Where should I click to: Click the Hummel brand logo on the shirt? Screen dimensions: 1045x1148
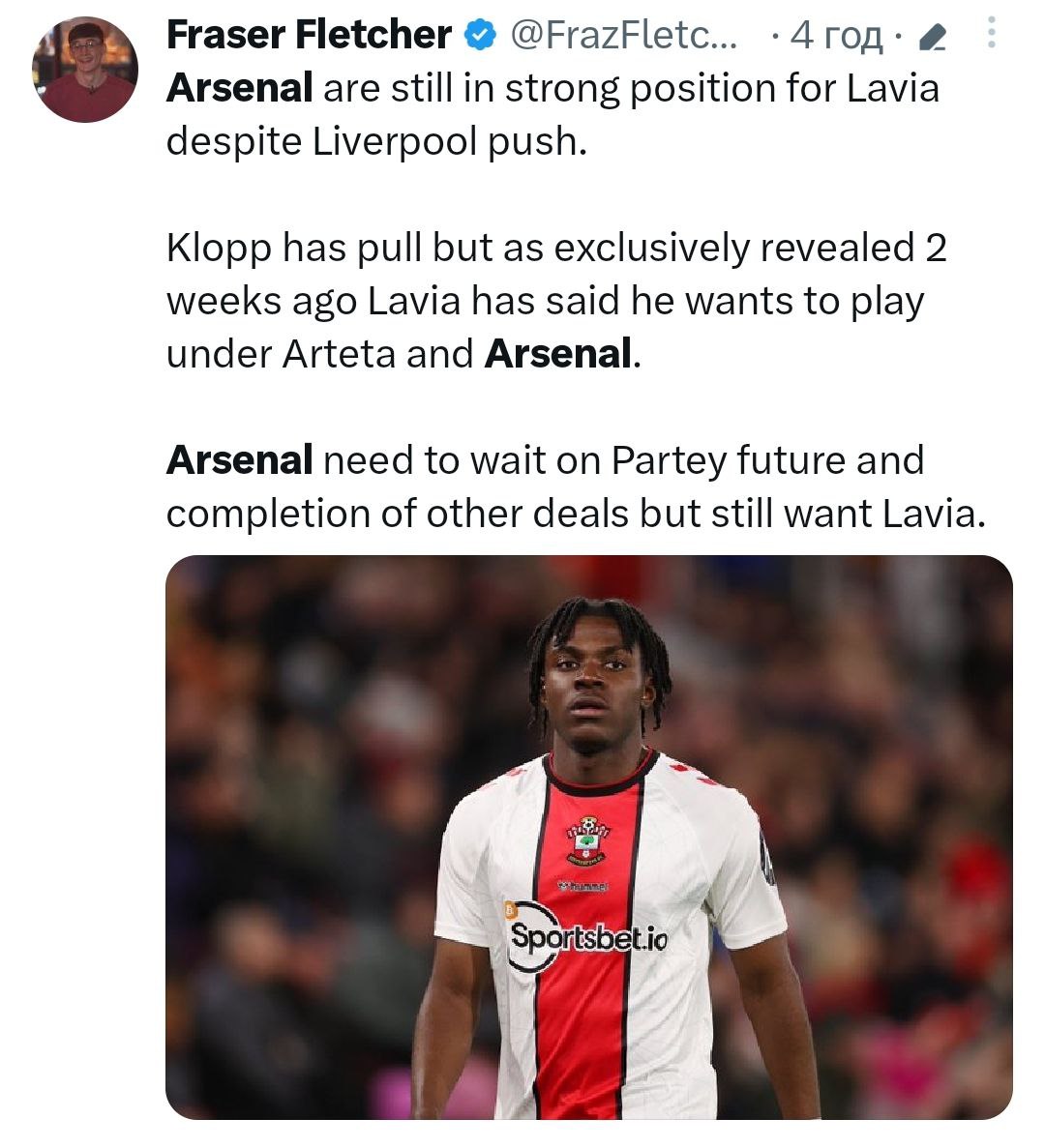pyautogui.click(x=582, y=885)
